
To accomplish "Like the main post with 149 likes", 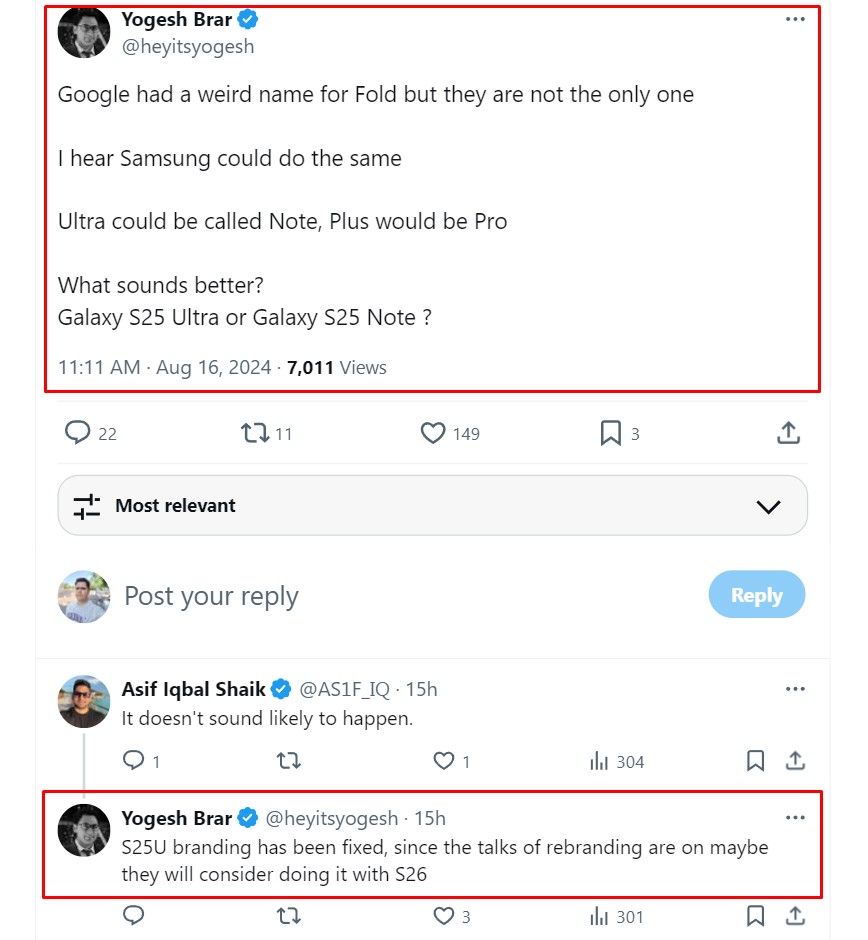I will [x=433, y=433].
